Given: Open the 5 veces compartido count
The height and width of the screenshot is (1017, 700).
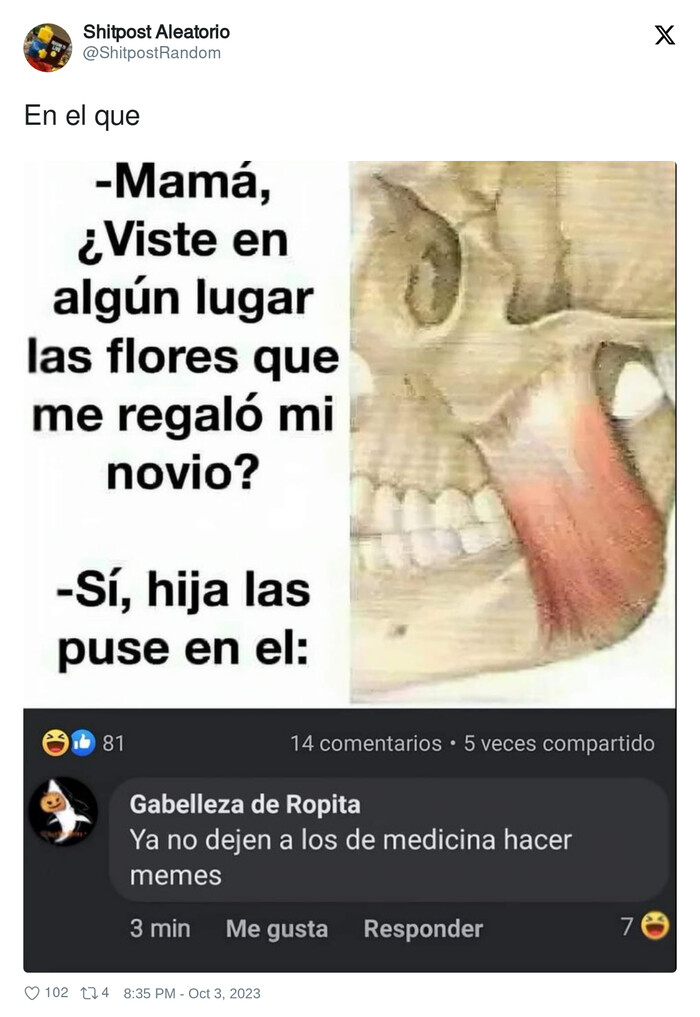Looking at the screenshot, I should [x=559, y=743].
